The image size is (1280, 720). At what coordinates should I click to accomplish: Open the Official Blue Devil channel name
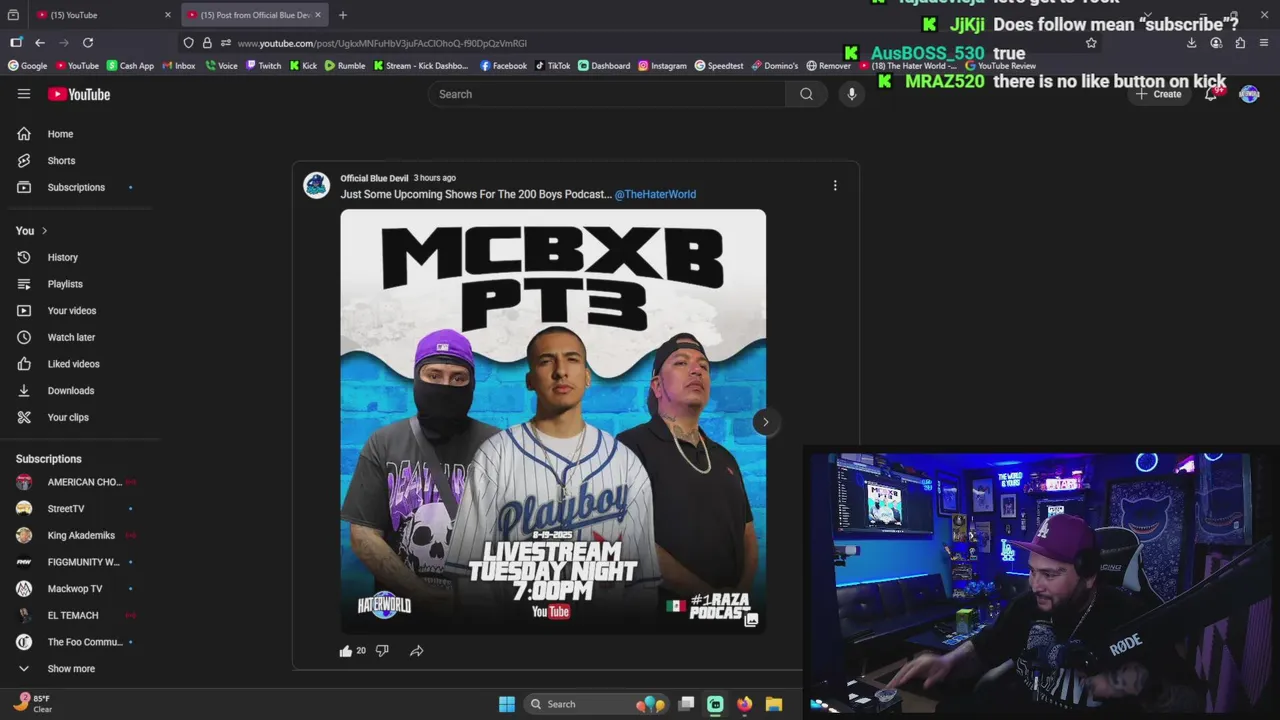click(374, 178)
